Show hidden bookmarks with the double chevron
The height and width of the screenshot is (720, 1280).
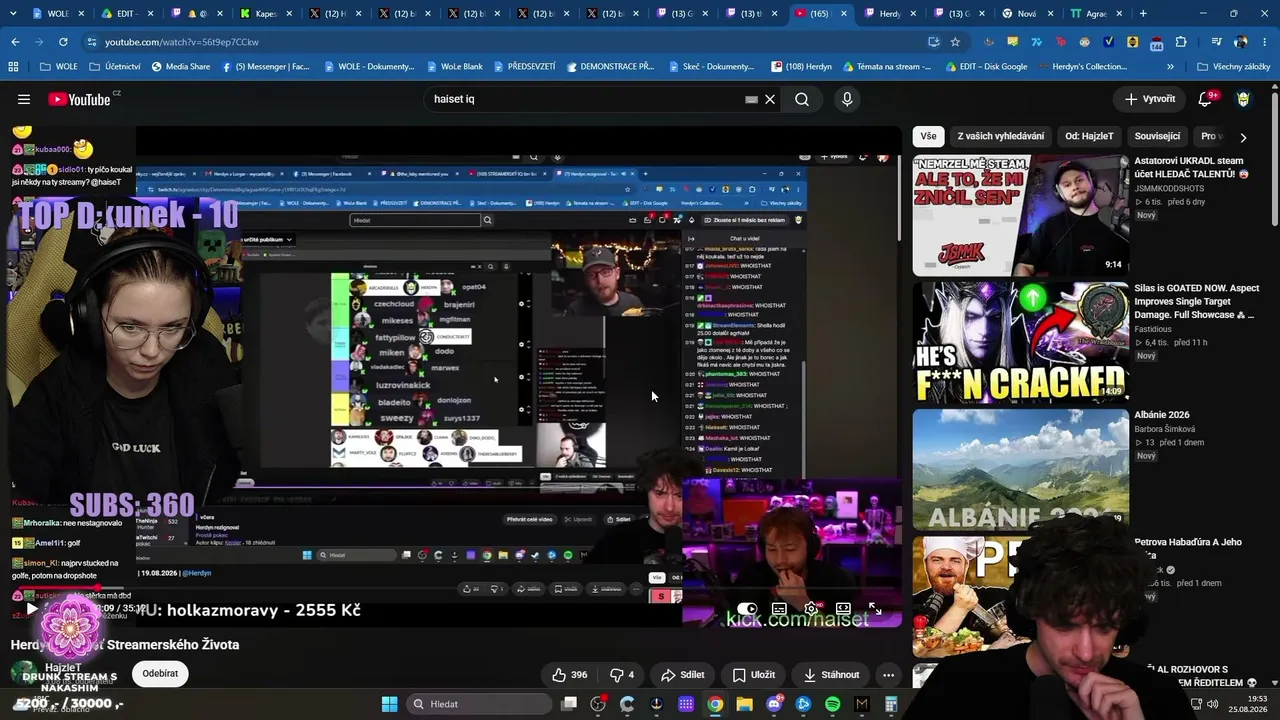click(x=1170, y=67)
